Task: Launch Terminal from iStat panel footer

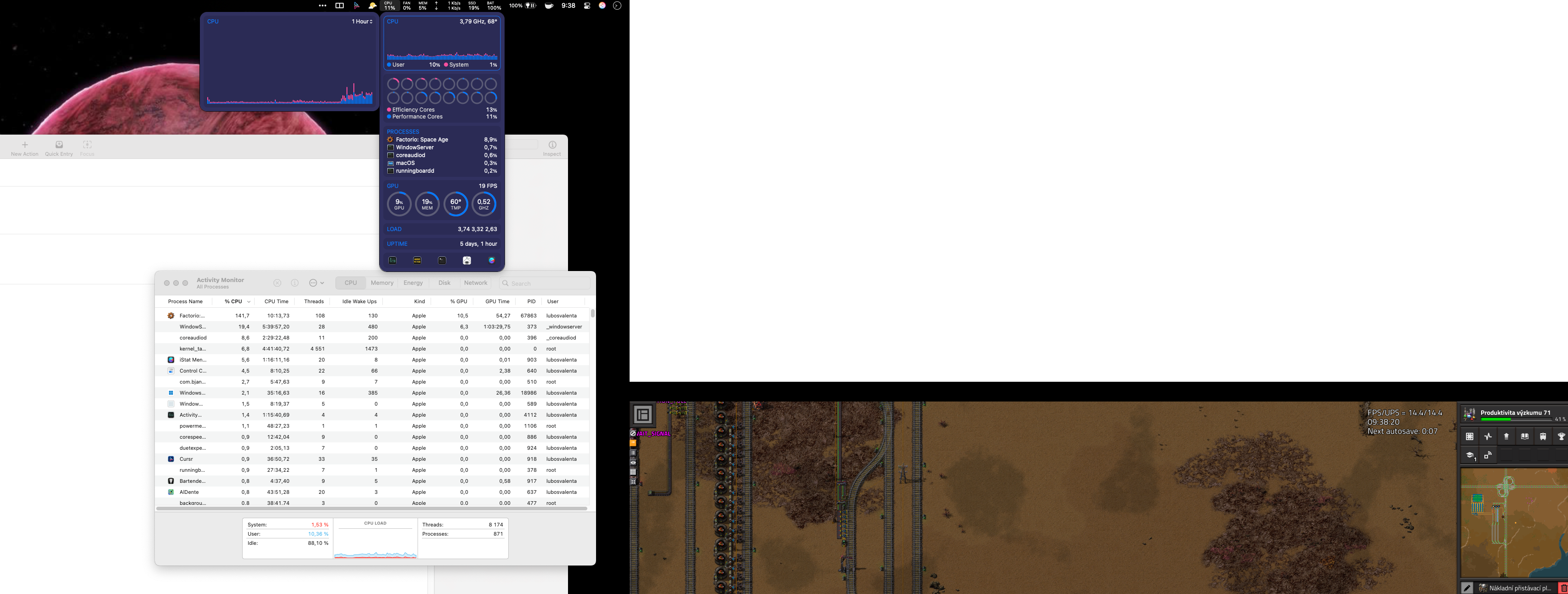Action: click(442, 260)
